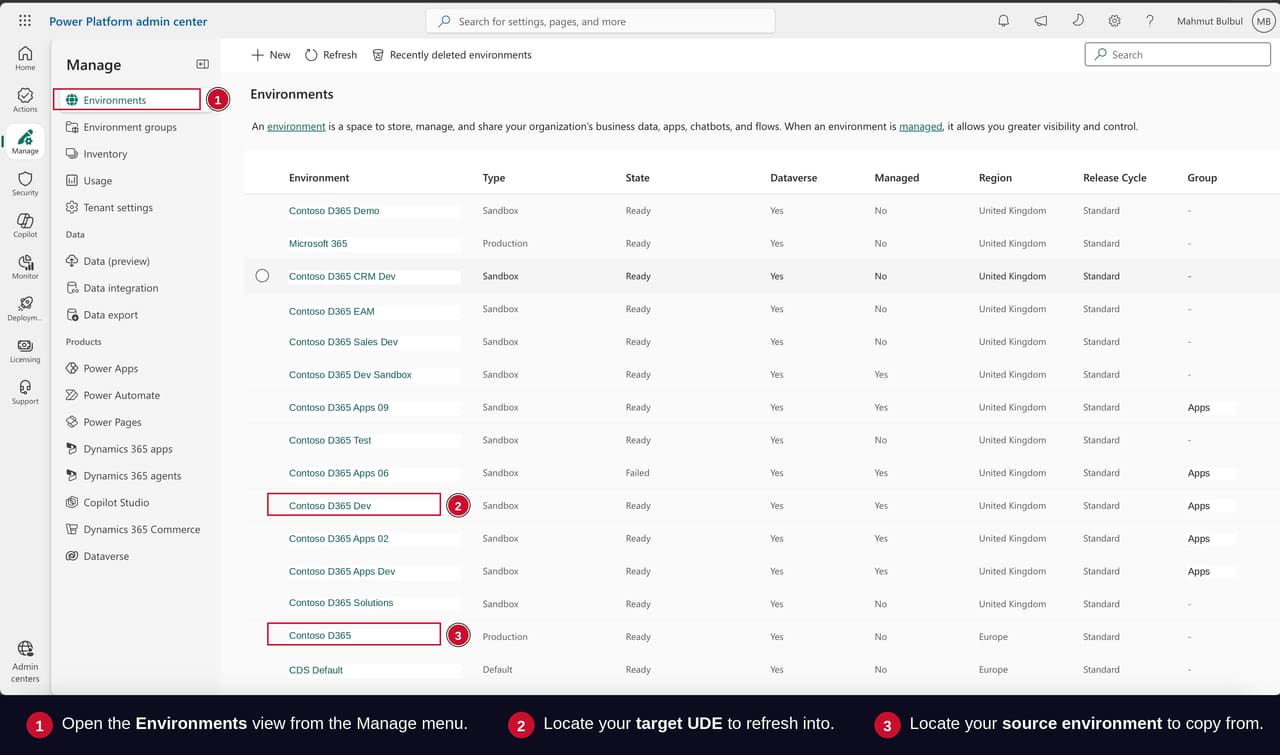Open Monitor in the left rail
Image resolution: width=1280 pixels, height=755 pixels.
pyautogui.click(x=25, y=267)
